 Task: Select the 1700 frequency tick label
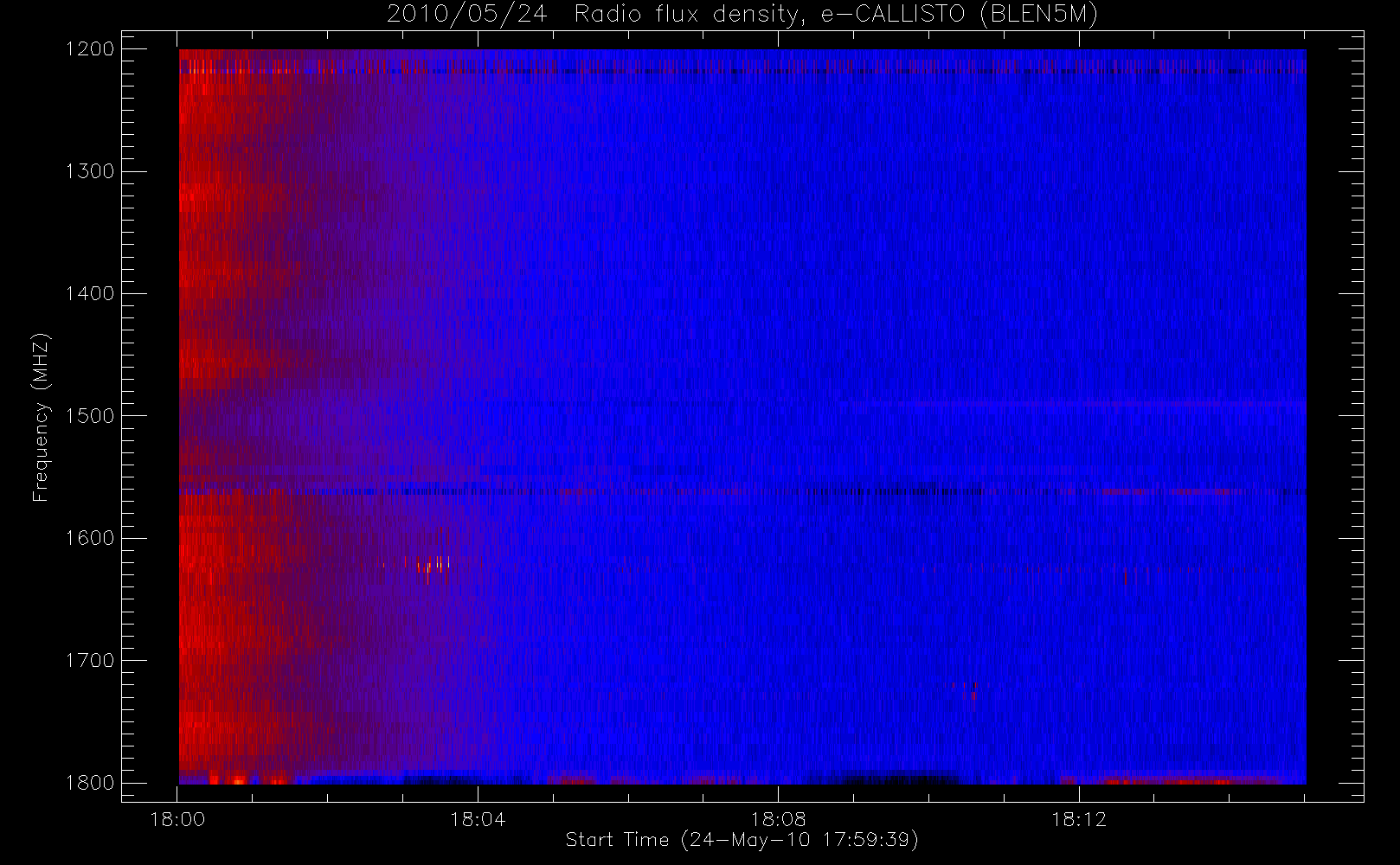(90, 660)
